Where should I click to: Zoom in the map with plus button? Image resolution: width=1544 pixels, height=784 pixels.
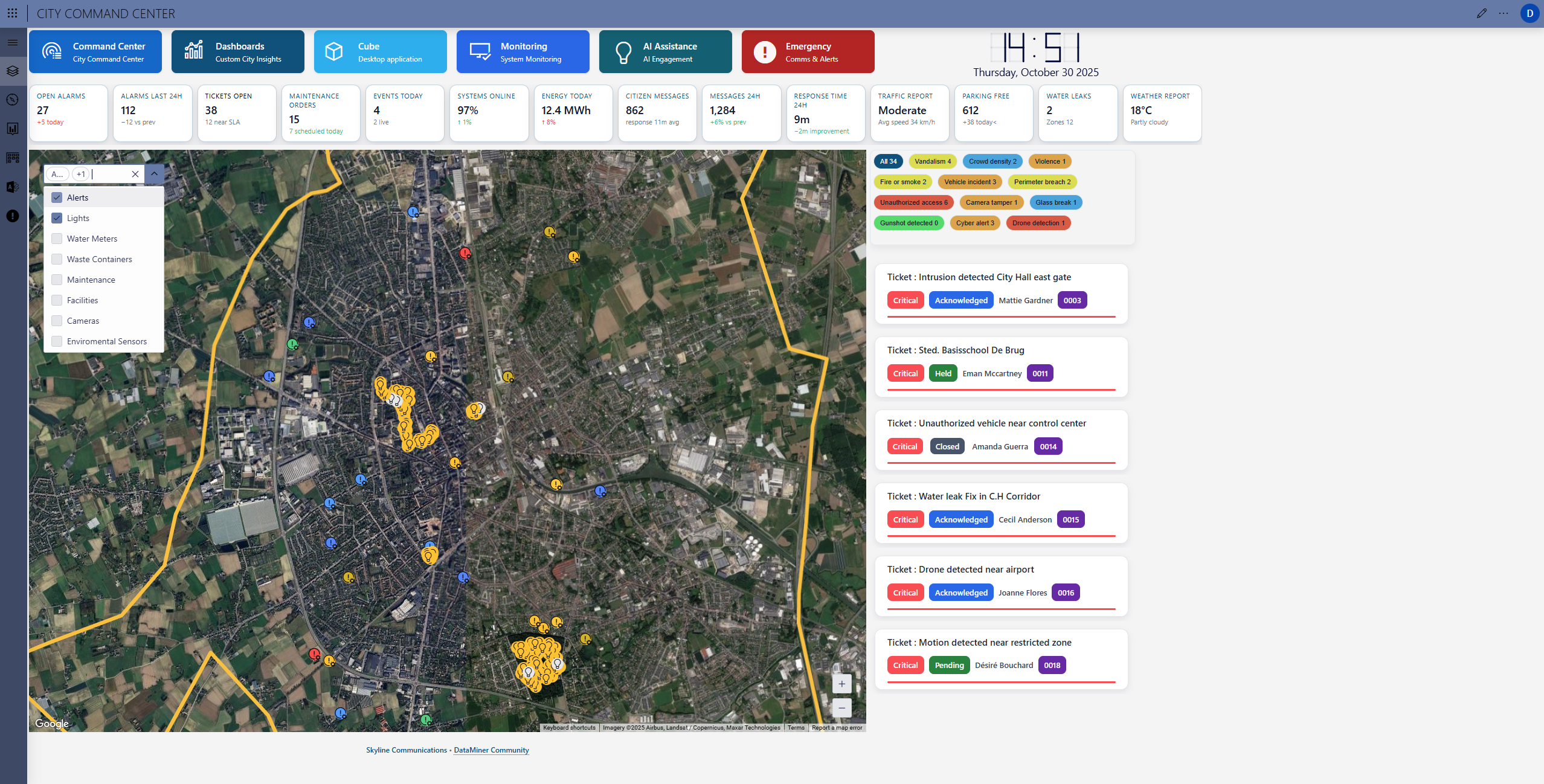[x=841, y=684]
